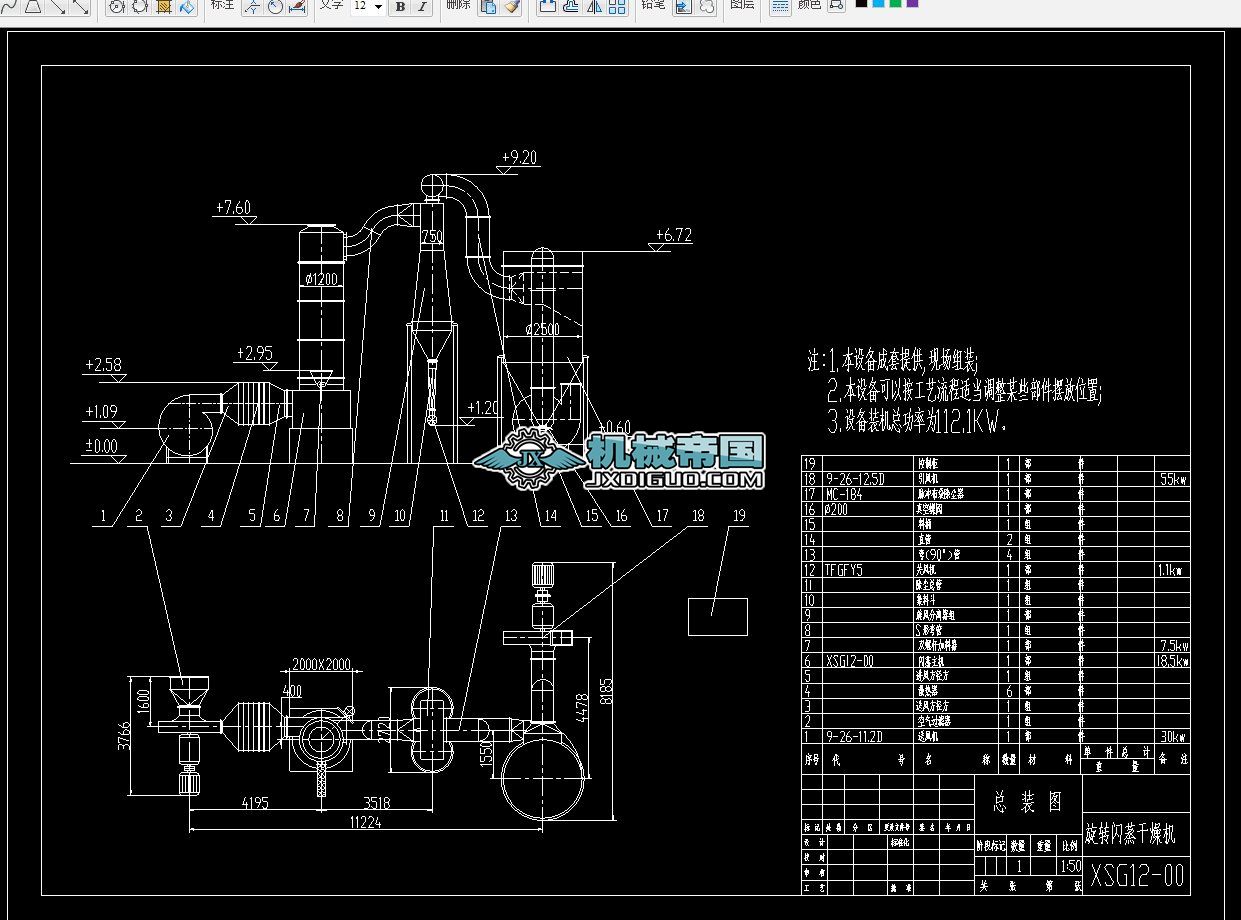Screen dimensions: 1241x920
Task: Select the hatch pattern fill tool
Action: 164,6
